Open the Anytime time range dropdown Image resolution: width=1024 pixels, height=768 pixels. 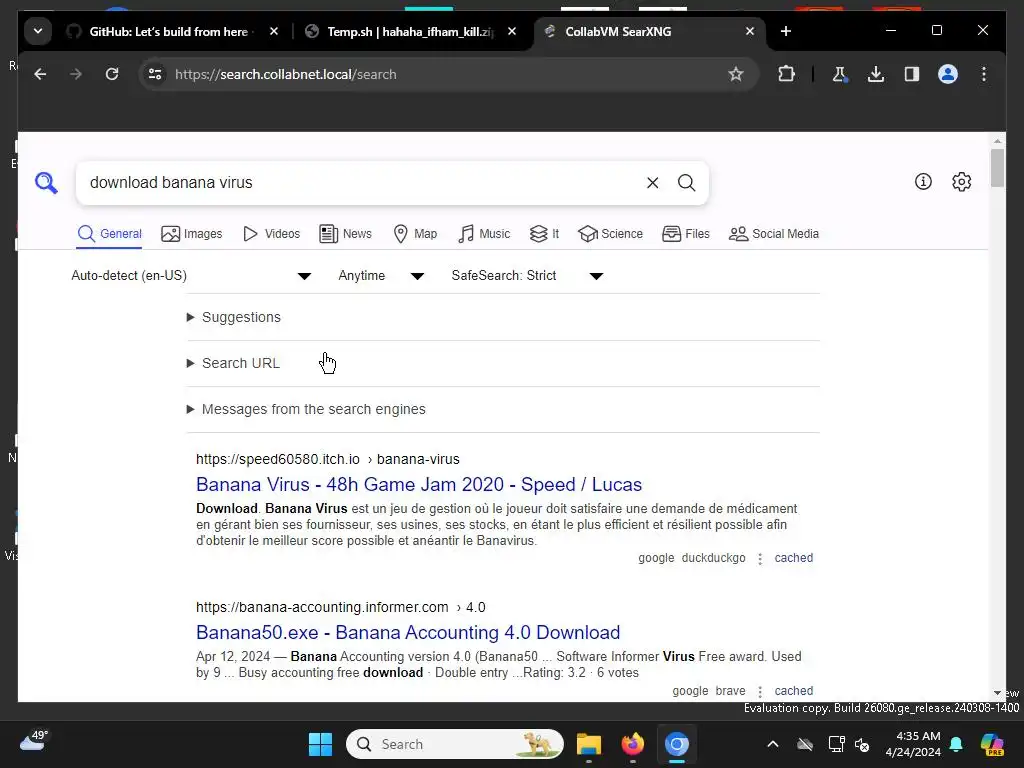(381, 276)
